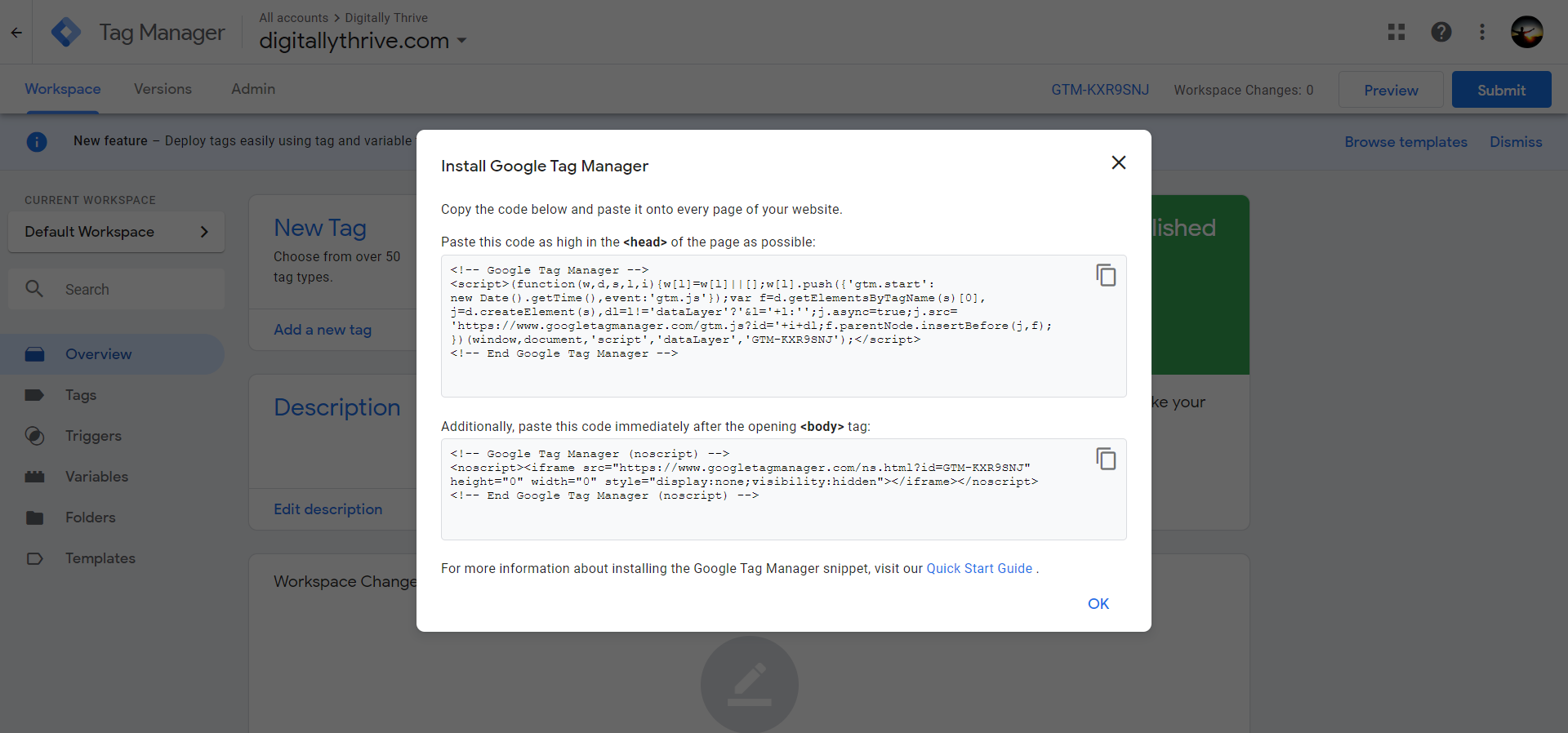This screenshot has width=1568, height=733.
Task: Click the info icon in the new feature banner
Action: (x=37, y=142)
